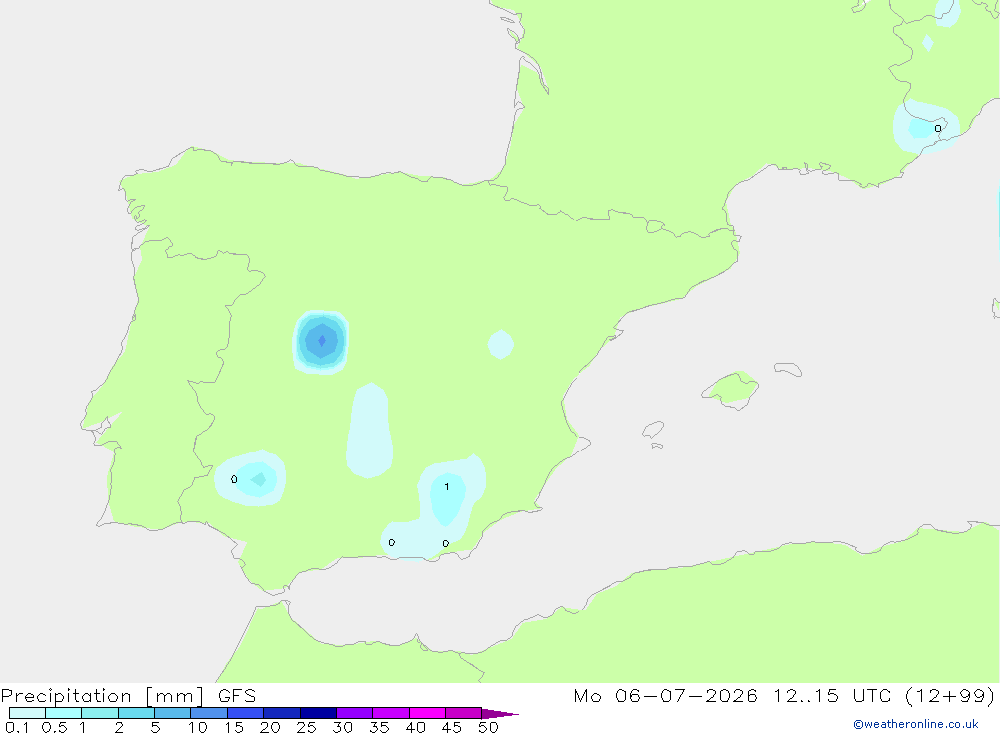Screen dimensions: 1000x733
Task: Click the '0' label in southwestern Spain
Action: tap(234, 479)
